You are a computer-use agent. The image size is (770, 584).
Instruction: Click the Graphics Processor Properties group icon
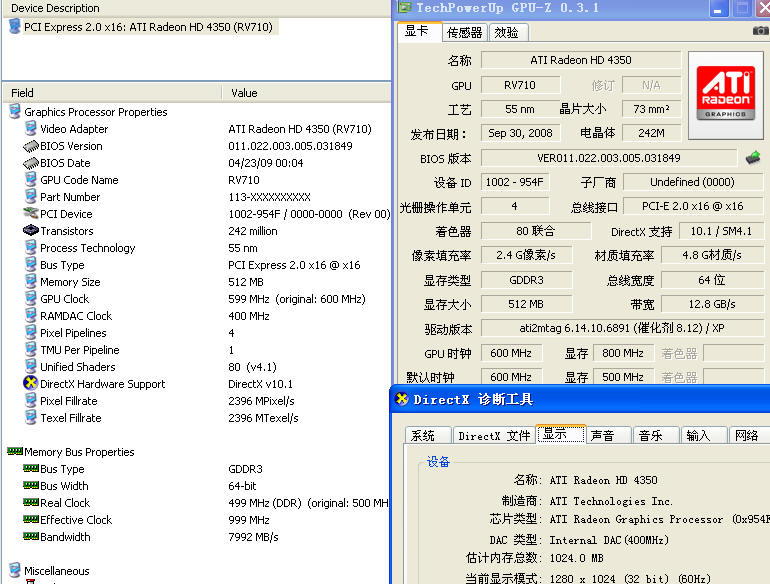15,111
